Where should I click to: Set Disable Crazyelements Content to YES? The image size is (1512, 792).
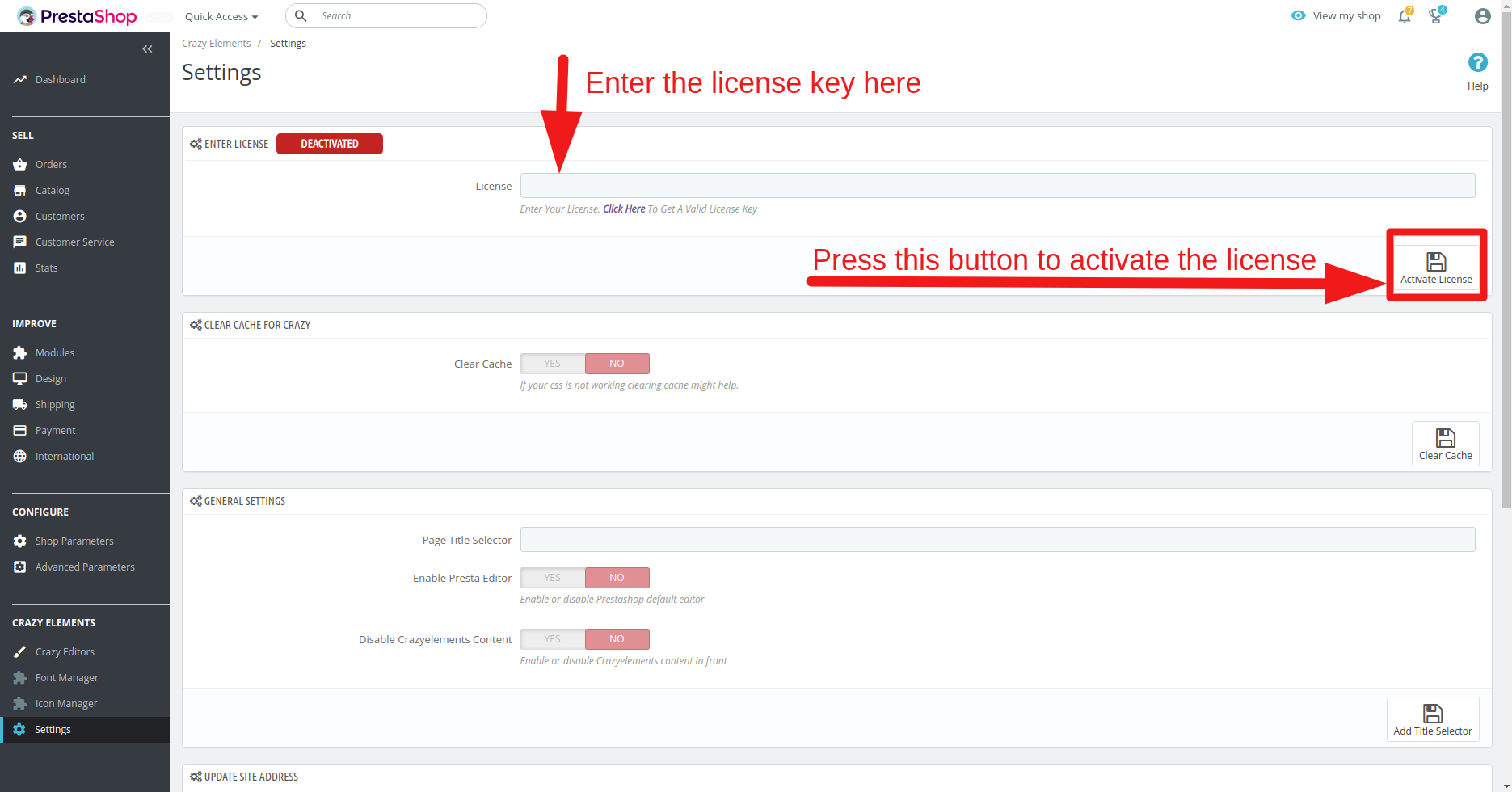553,639
